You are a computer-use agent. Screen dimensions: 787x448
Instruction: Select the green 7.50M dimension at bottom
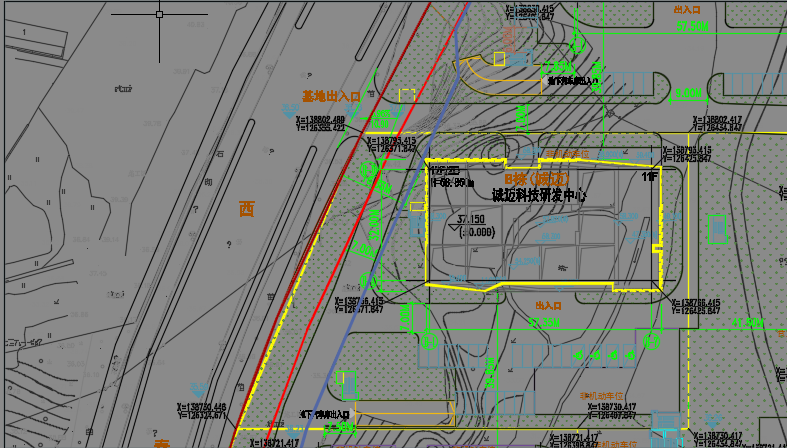(341, 428)
